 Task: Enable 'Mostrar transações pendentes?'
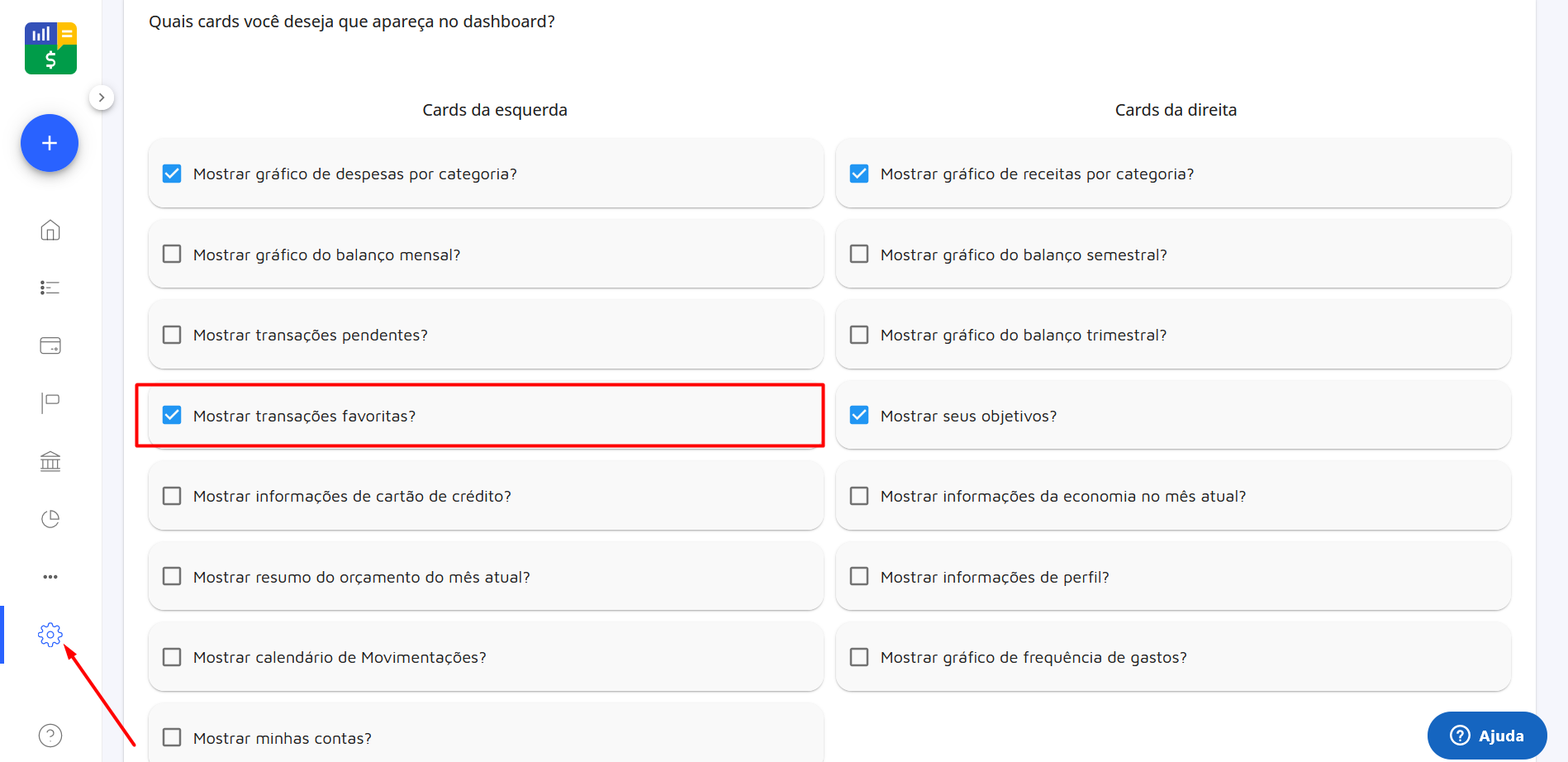click(x=171, y=334)
